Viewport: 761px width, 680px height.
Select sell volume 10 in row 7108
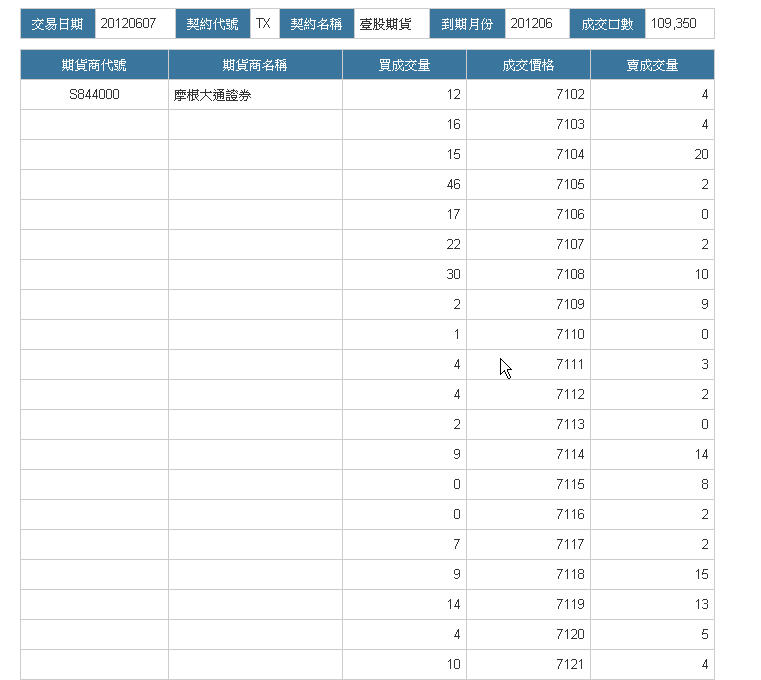coord(701,274)
